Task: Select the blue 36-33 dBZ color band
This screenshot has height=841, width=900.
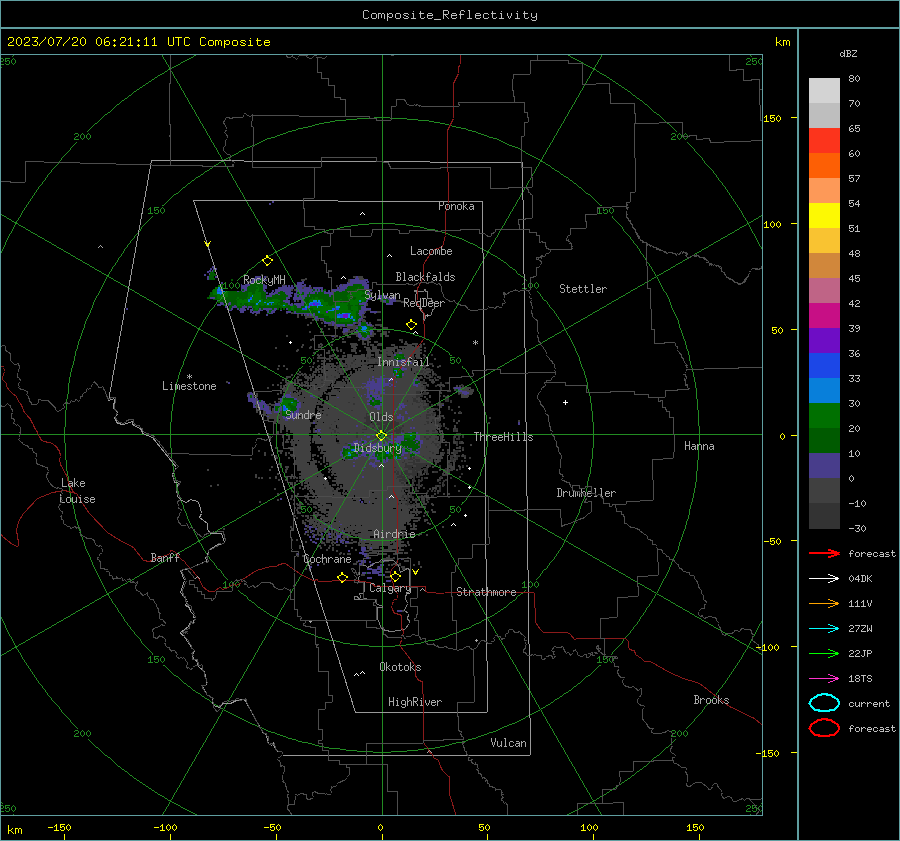Action: pyautogui.click(x=824, y=366)
